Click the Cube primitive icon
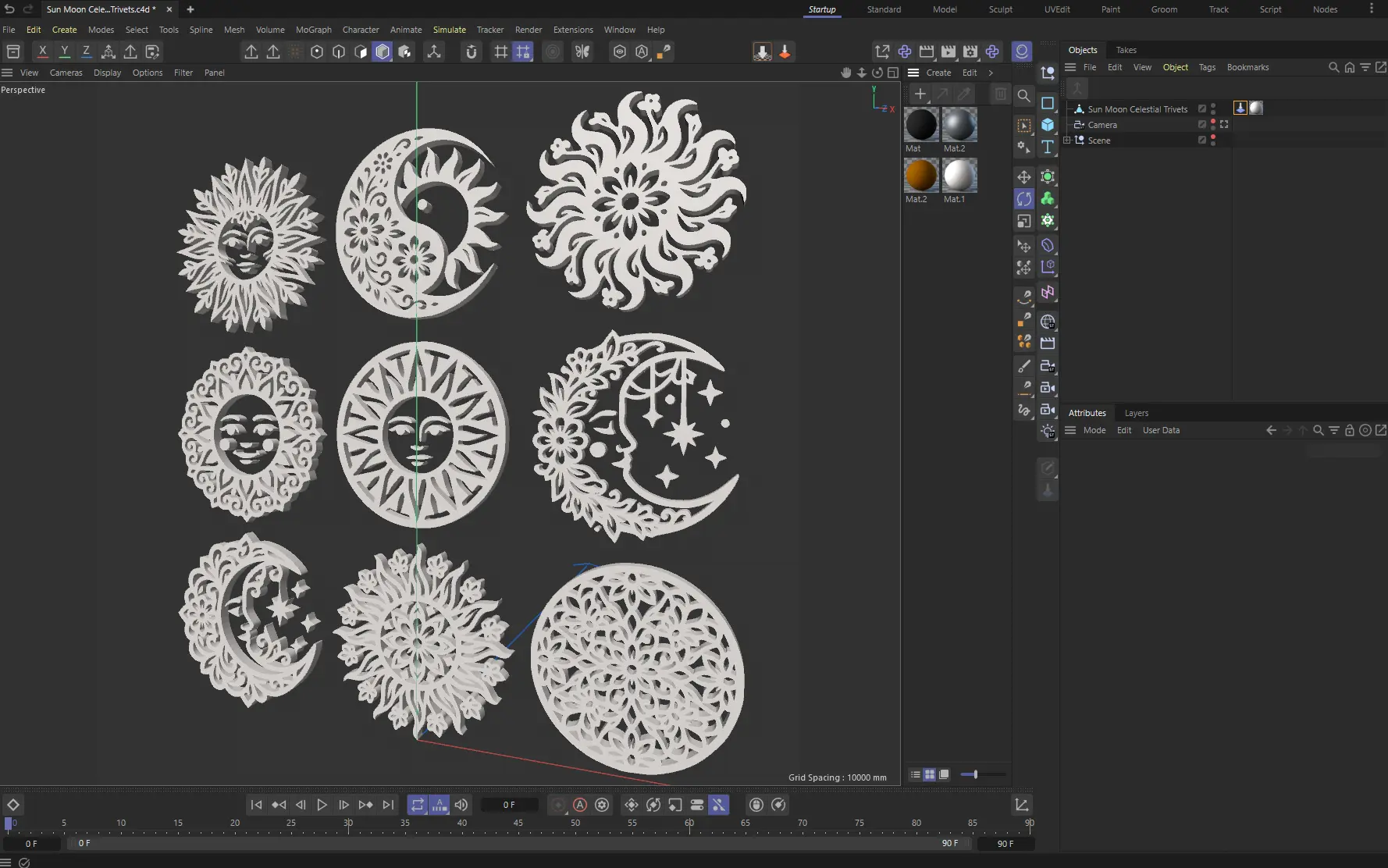 coord(1048,125)
